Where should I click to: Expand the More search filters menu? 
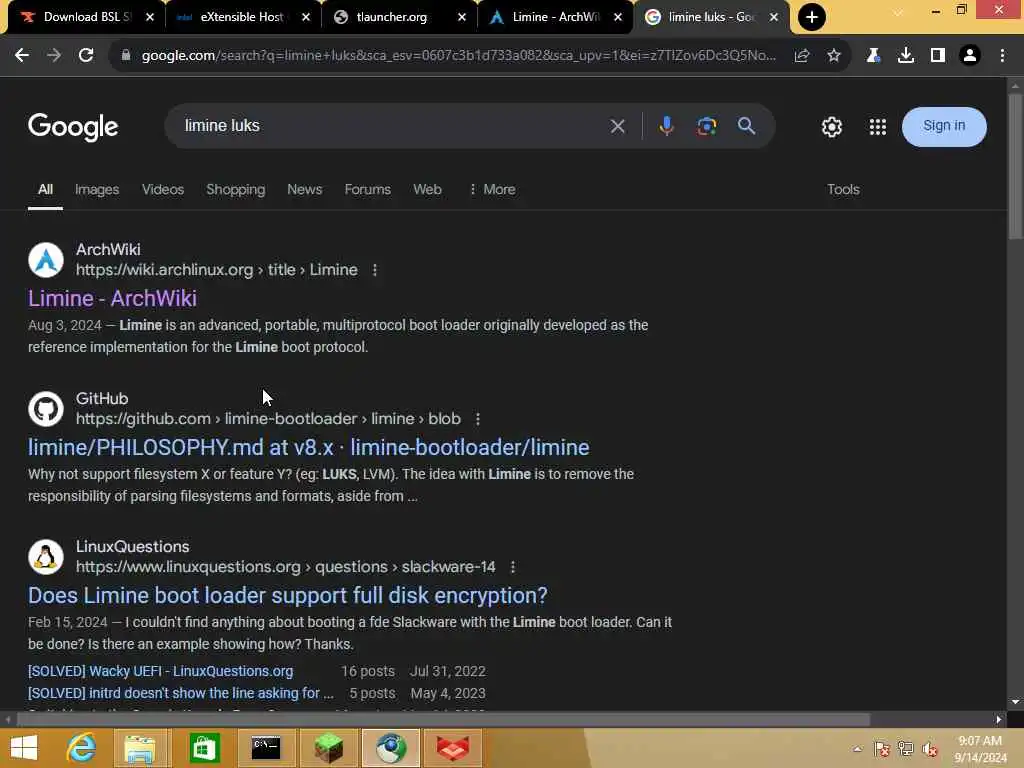(492, 189)
